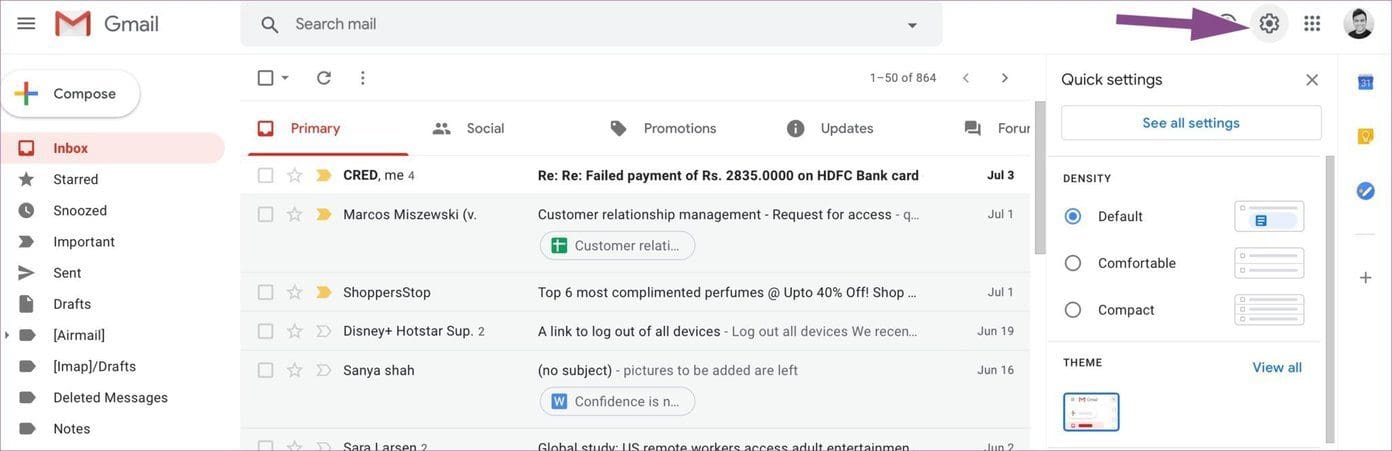Switch to the Primary tab

tap(328, 128)
